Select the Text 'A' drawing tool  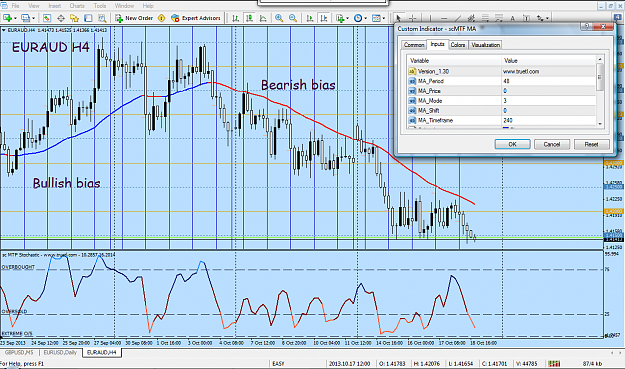pos(513,18)
